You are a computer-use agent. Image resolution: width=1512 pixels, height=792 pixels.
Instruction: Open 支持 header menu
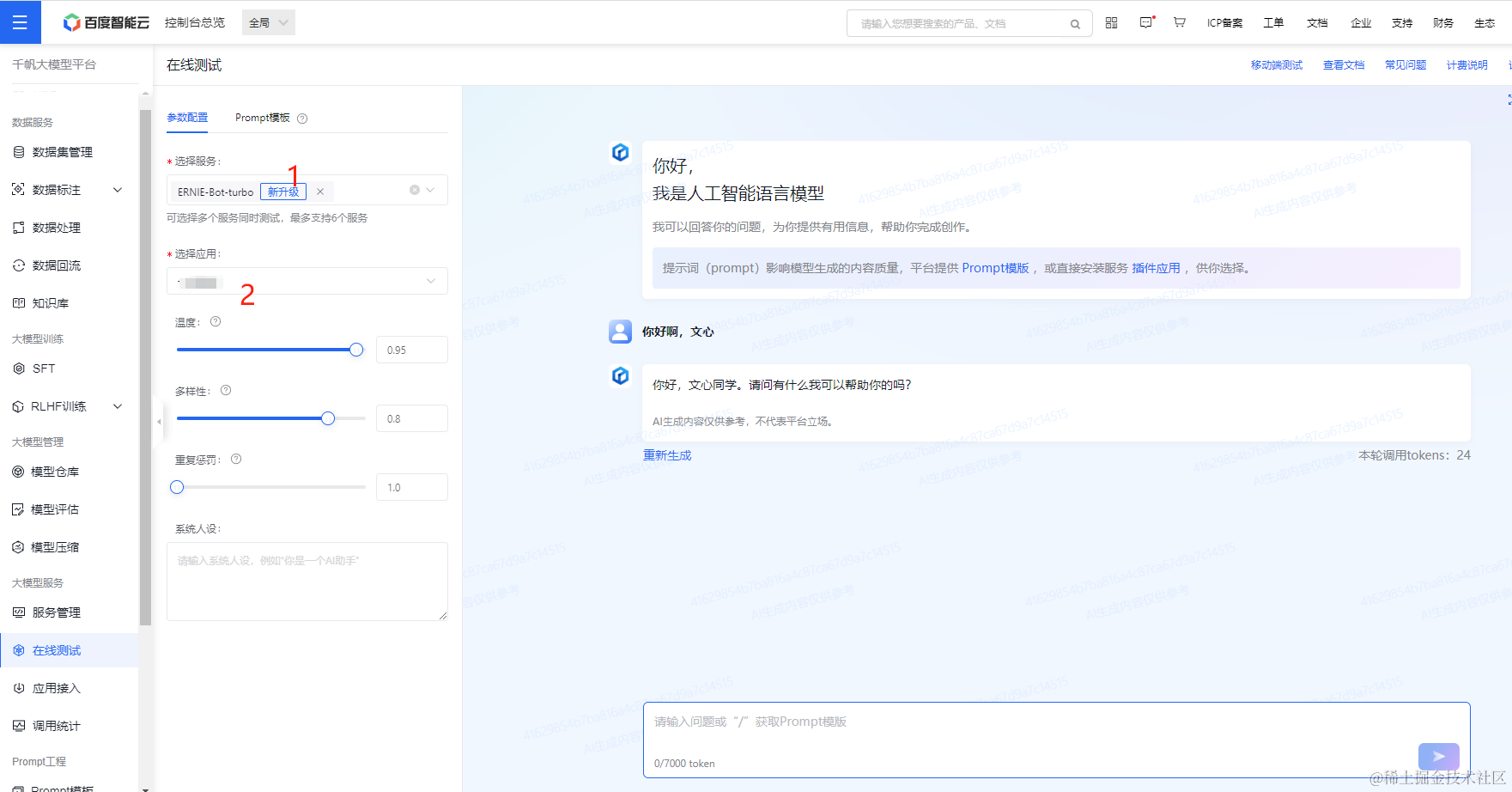click(1402, 23)
